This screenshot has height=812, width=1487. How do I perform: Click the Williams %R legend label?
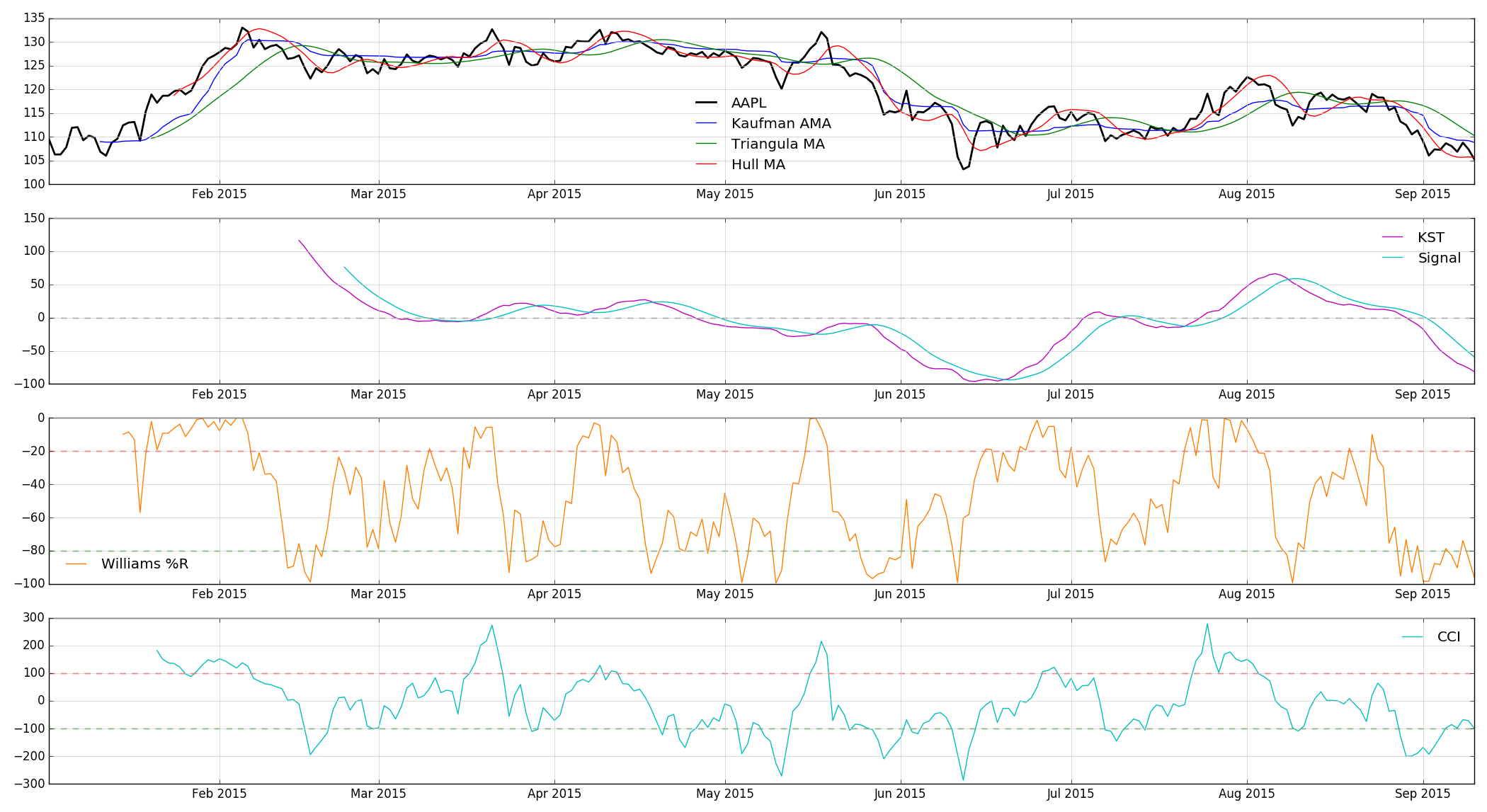tap(144, 564)
